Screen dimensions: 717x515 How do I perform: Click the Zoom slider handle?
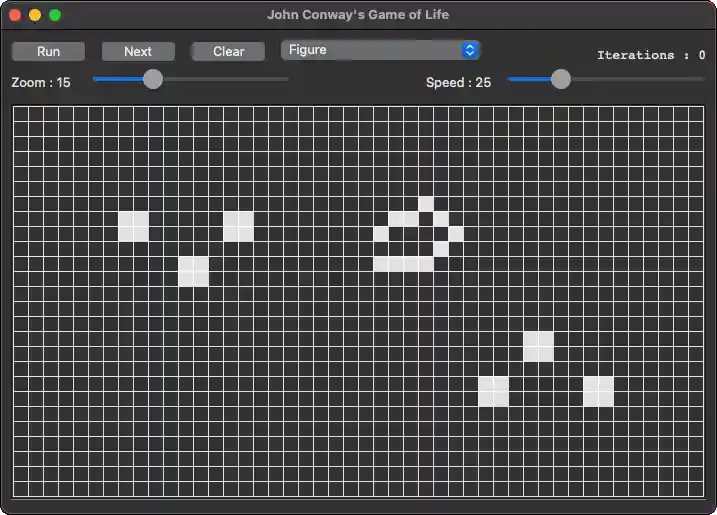(153, 79)
